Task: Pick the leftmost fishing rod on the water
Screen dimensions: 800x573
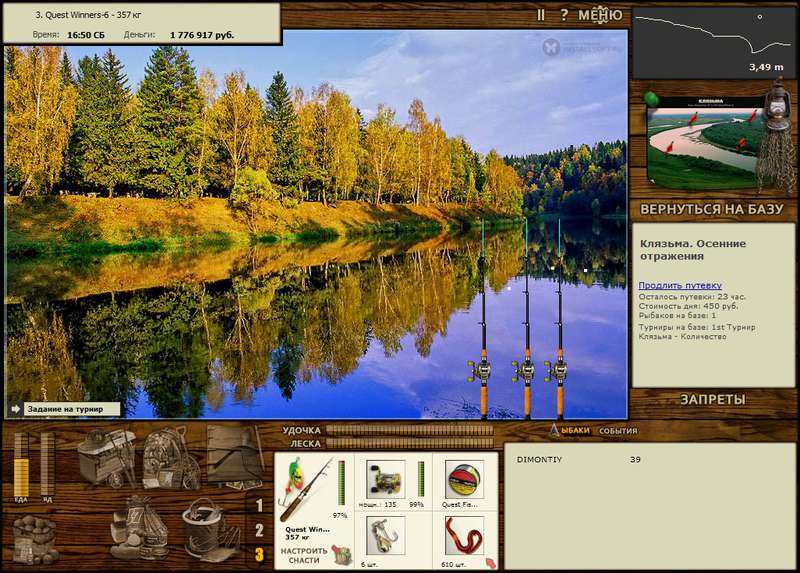Action: coord(483,319)
